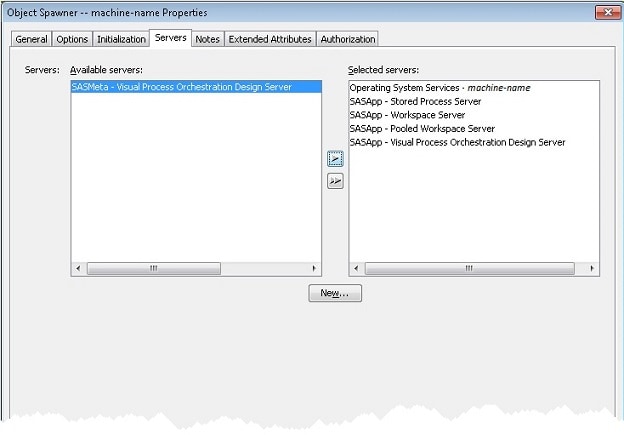
Task: Close the Object Spawner Properties dialog
Action: pos(608,12)
